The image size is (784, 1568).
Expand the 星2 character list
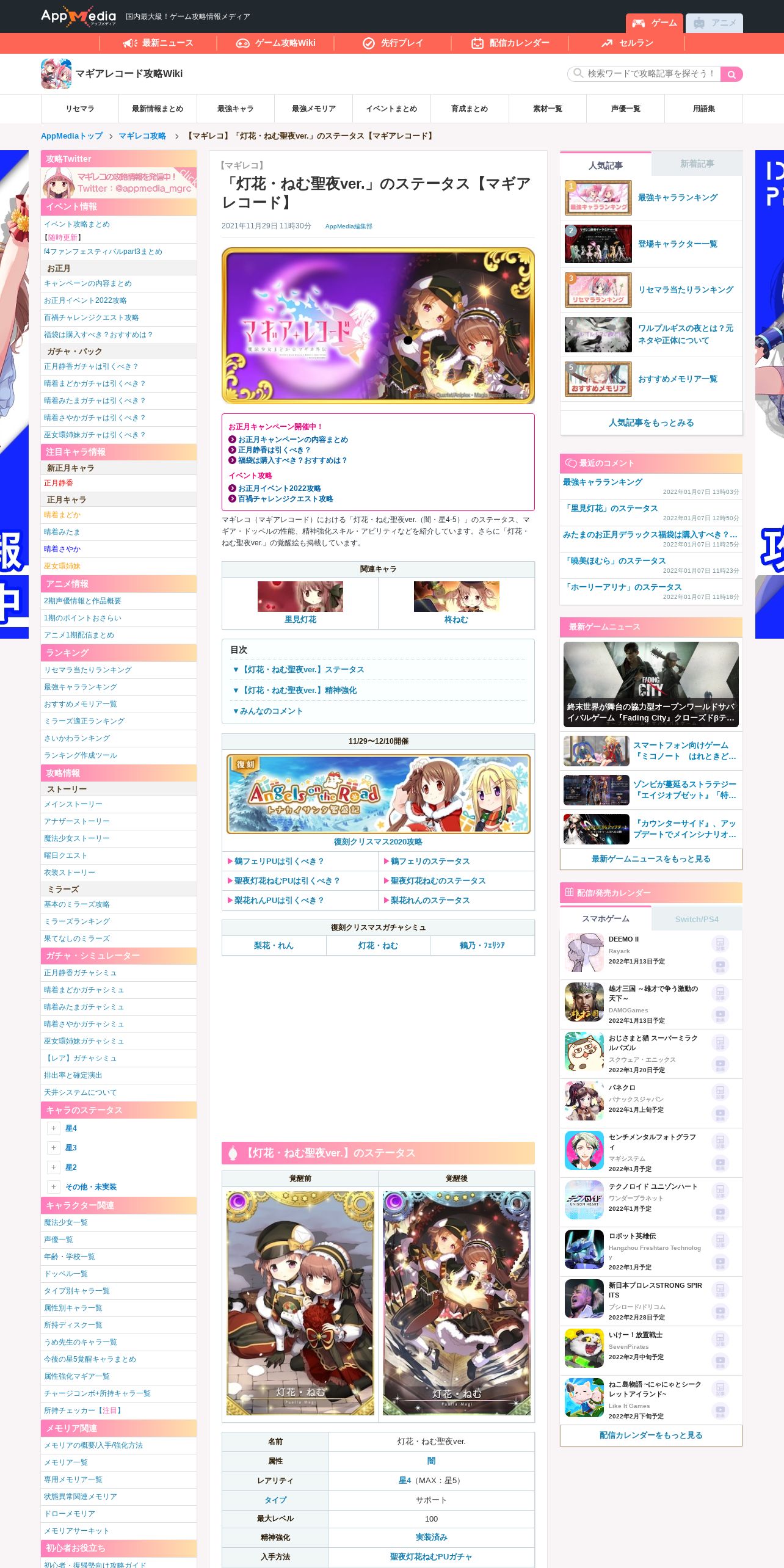point(54,1167)
